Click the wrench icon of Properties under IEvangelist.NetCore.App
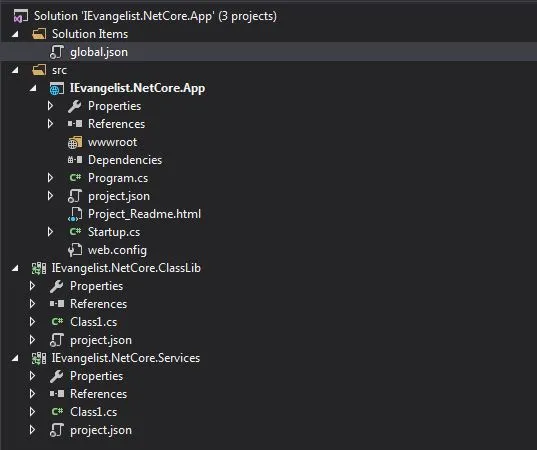Image resolution: width=537 pixels, height=450 pixels. coord(75,106)
